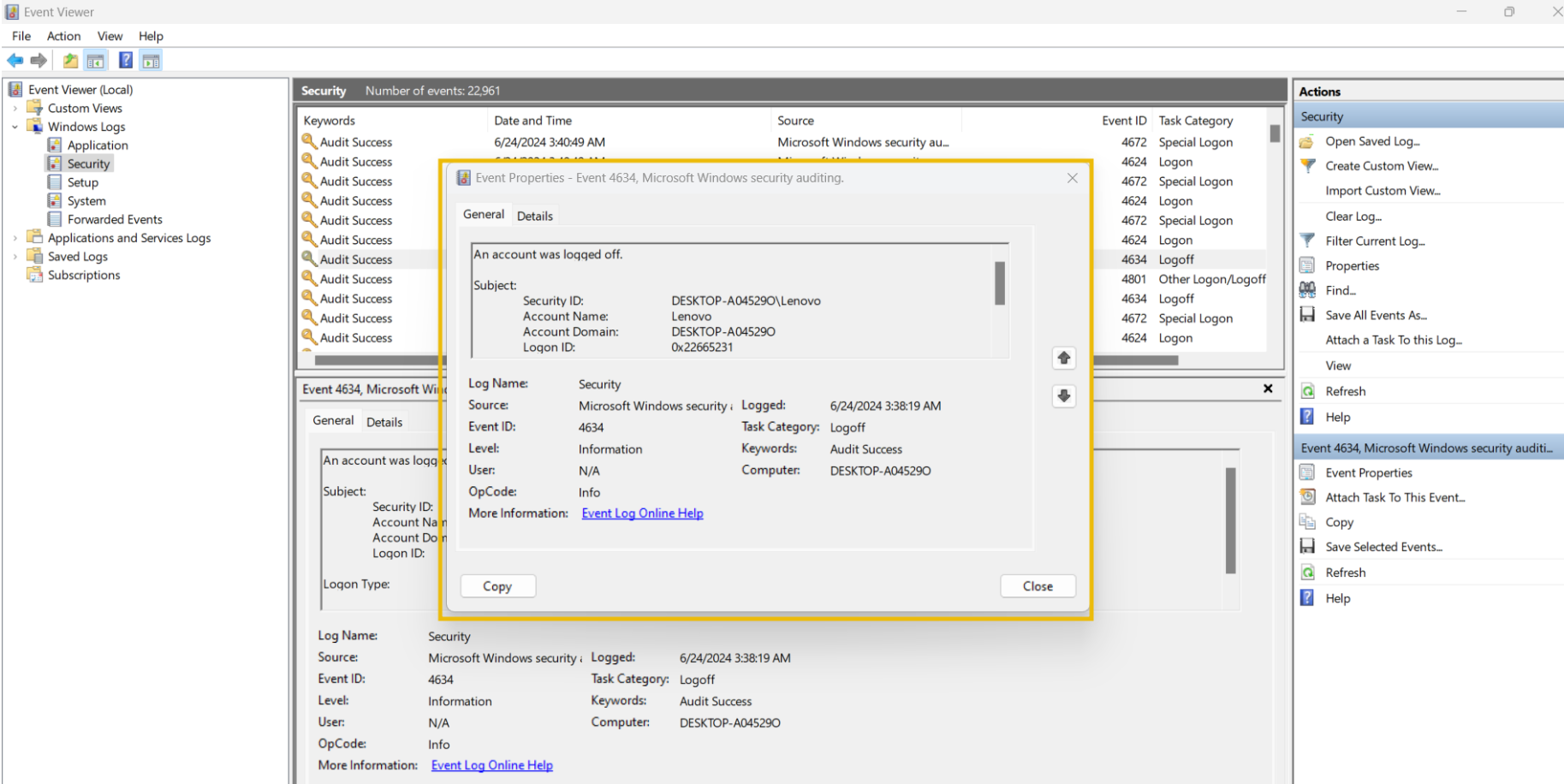Switch to Details tab in Event Properties dialog
The width and height of the screenshot is (1564, 784).
pos(535,216)
